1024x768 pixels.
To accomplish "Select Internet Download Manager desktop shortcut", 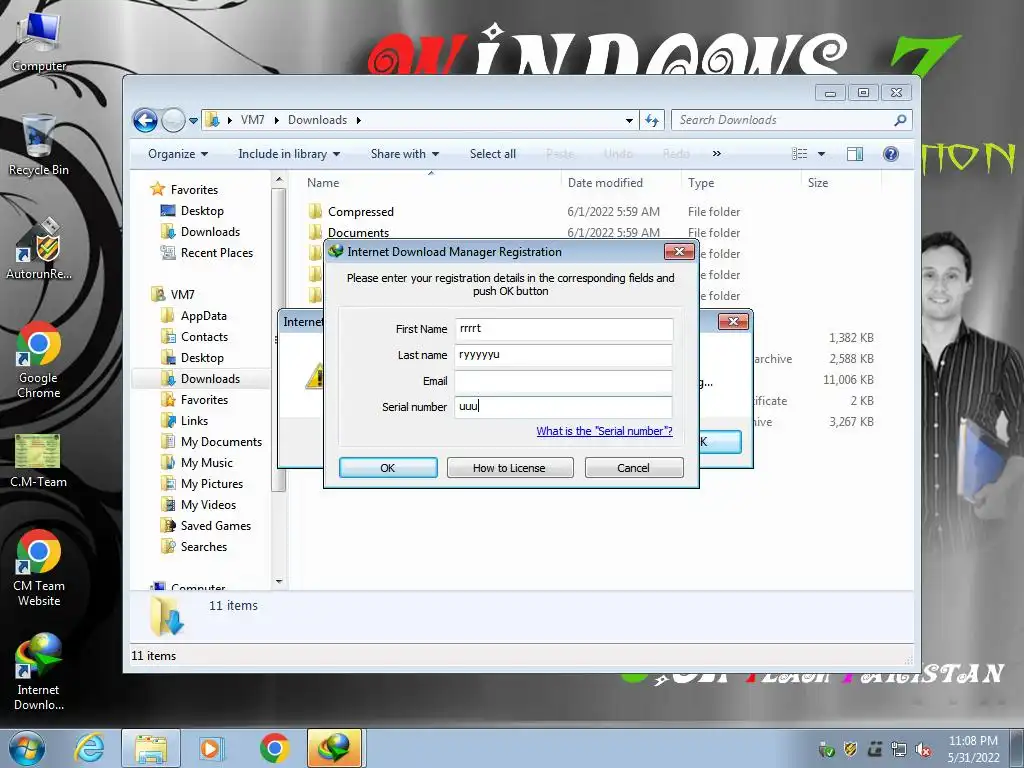I will [x=39, y=672].
